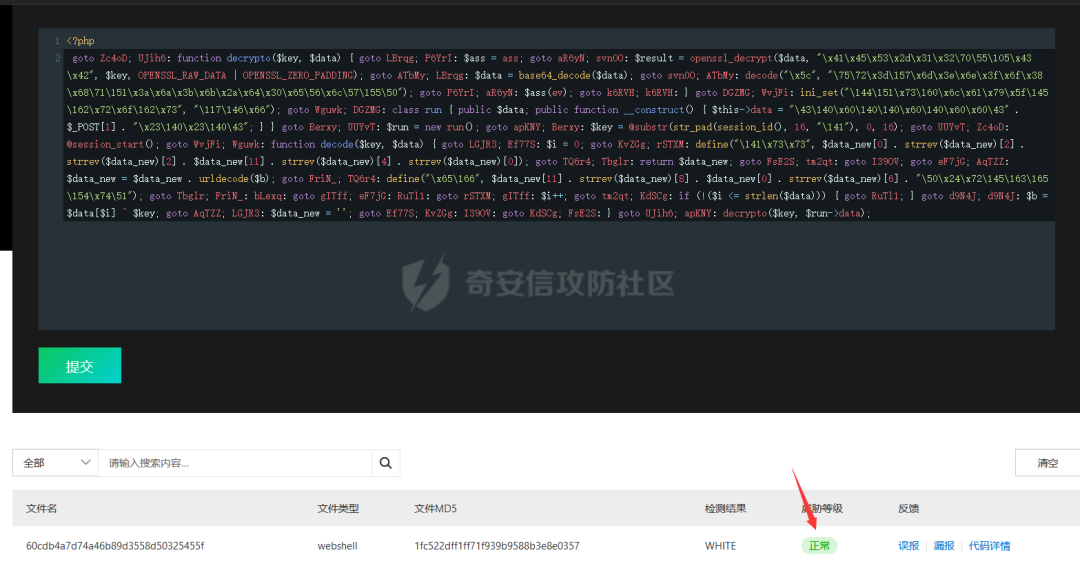Focus the 请输入搜索内容 search field
Screen dimensions: 1080x566
235,463
